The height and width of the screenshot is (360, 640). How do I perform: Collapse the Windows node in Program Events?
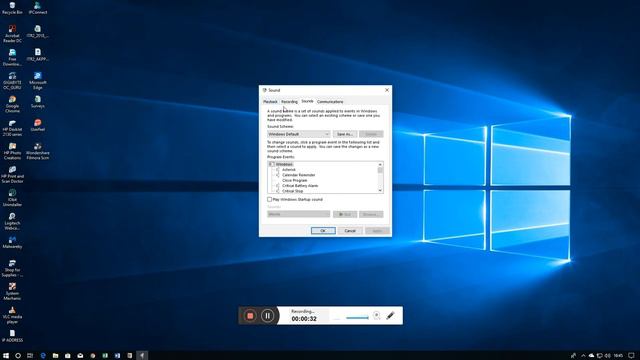pos(271,164)
